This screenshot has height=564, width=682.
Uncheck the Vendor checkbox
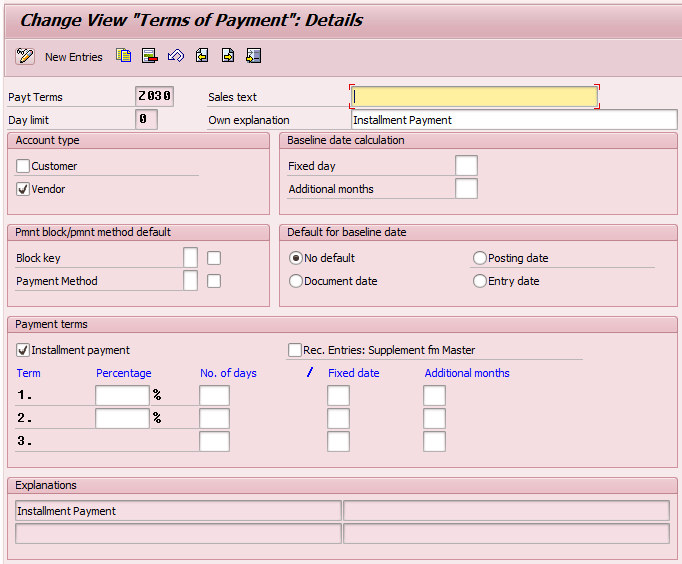pyautogui.click(x=23, y=189)
